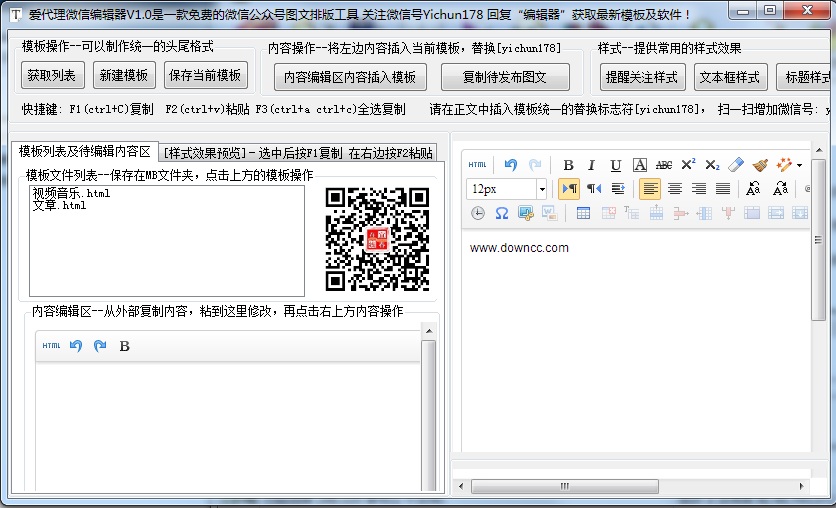Screen dimensions: 836x508
Task: Align text right
Action: (698, 189)
